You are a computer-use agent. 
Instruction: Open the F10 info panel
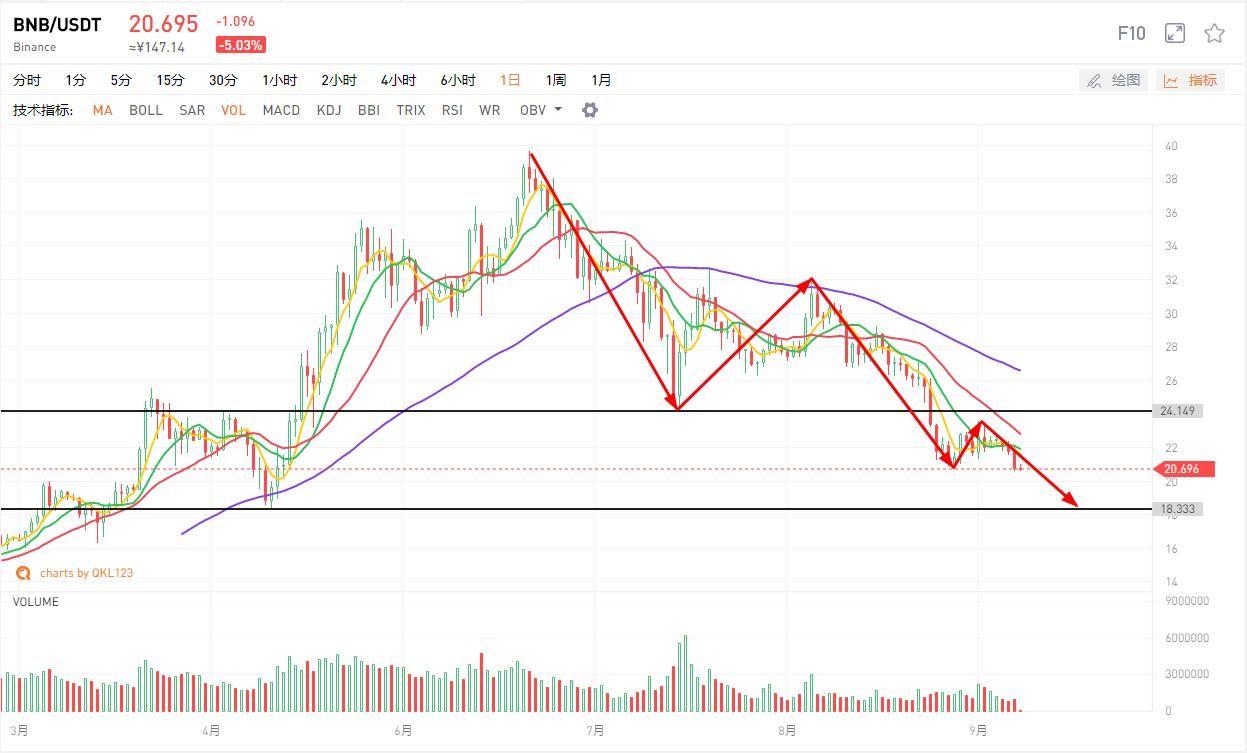pos(1131,33)
